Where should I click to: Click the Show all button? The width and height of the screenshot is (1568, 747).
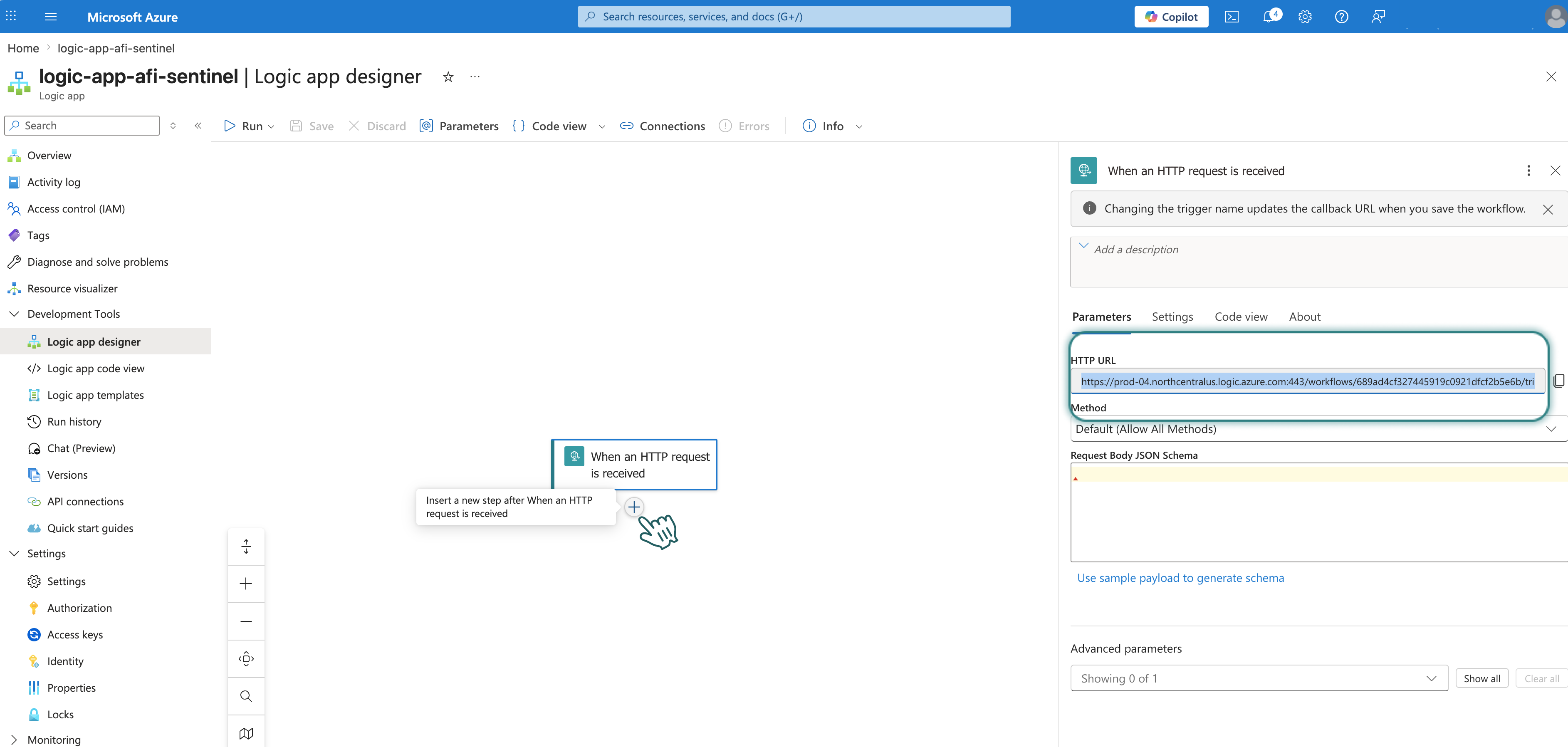point(1481,678)
